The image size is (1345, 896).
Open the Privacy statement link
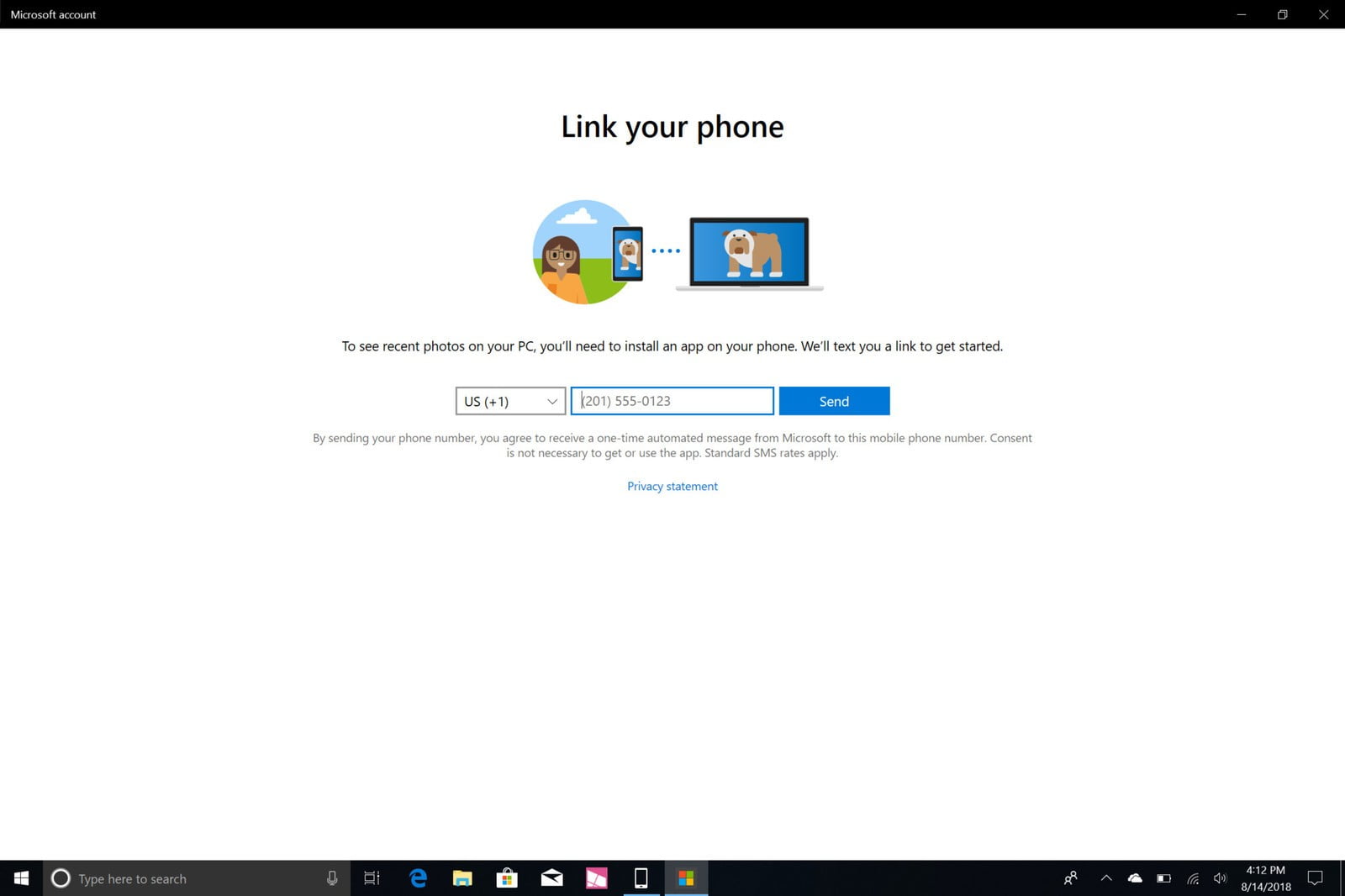point(672,487)
